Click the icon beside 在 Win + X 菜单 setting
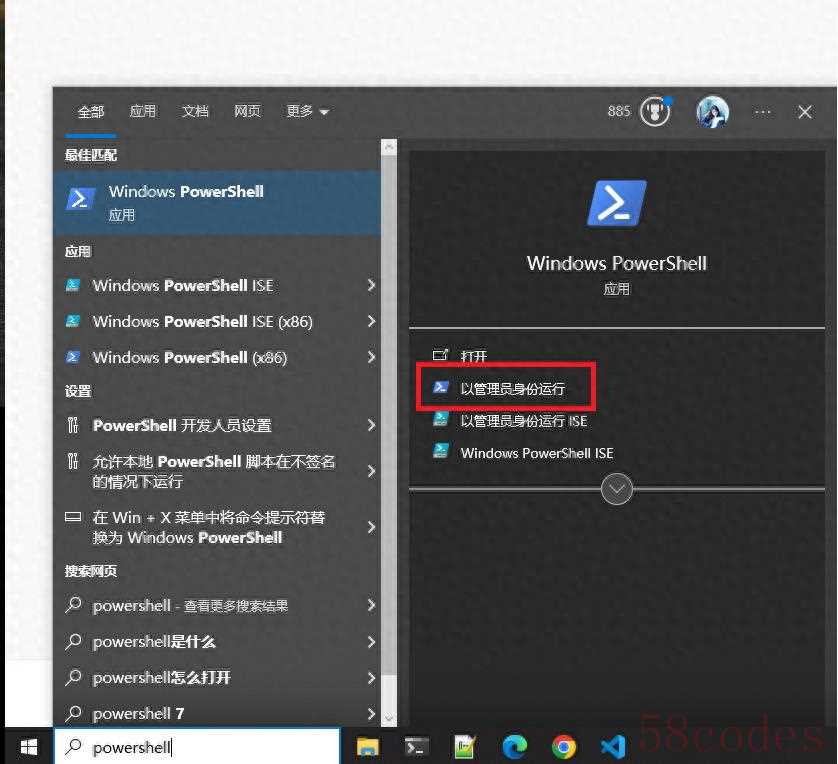The image size is (838, 764). click(73, 517)
